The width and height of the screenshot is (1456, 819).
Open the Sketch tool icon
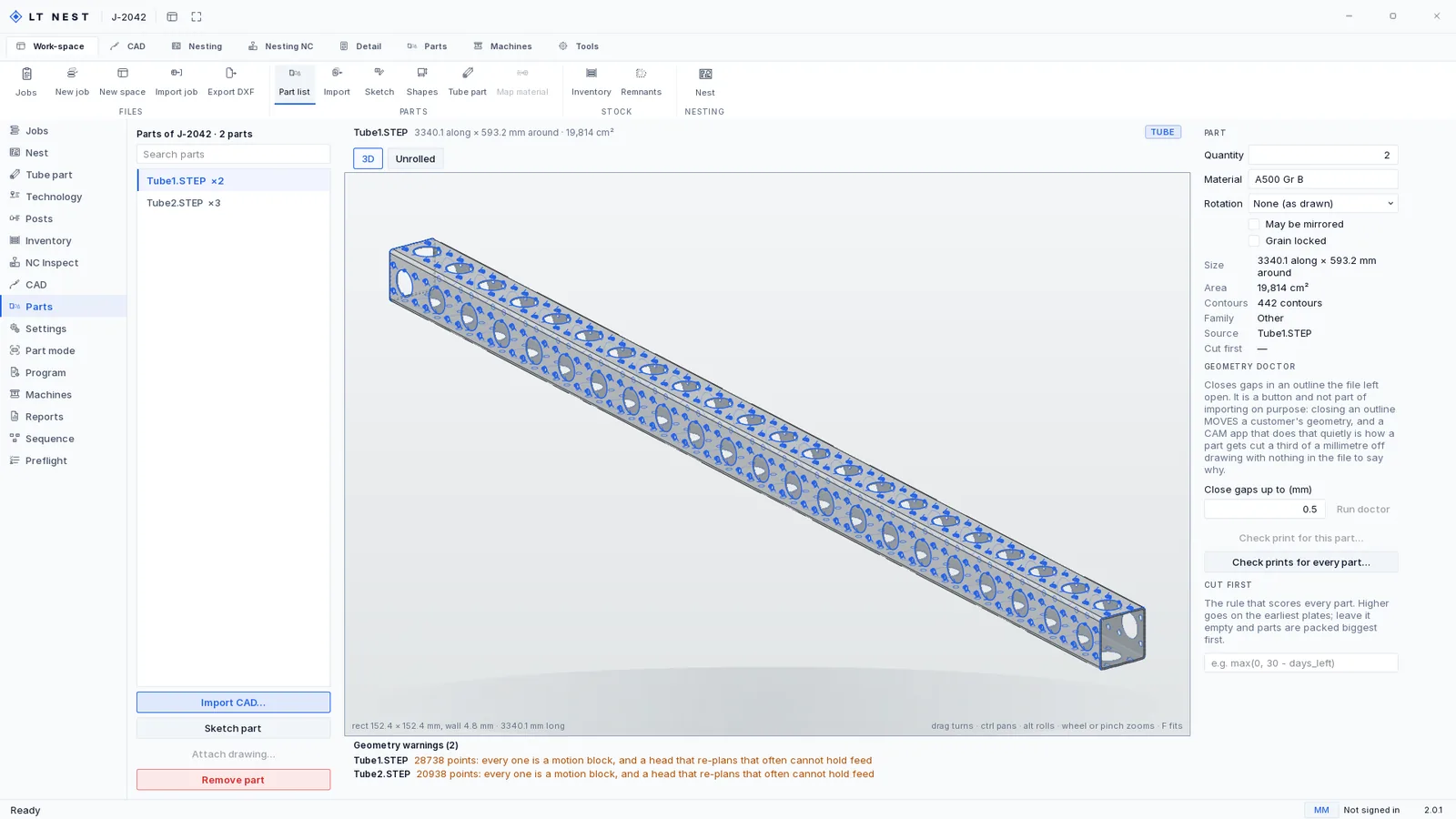(379, 82)
